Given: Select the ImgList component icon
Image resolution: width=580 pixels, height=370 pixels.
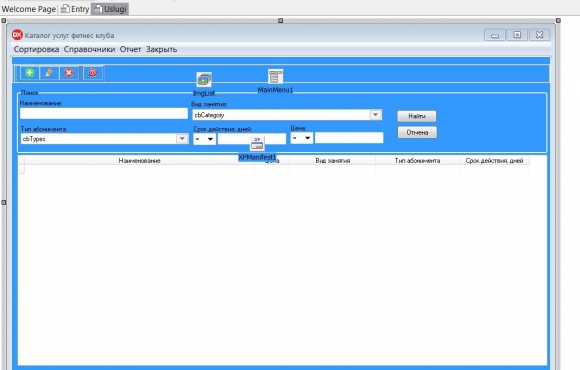Looking at the screenshot, I should [x=204, y=79].
